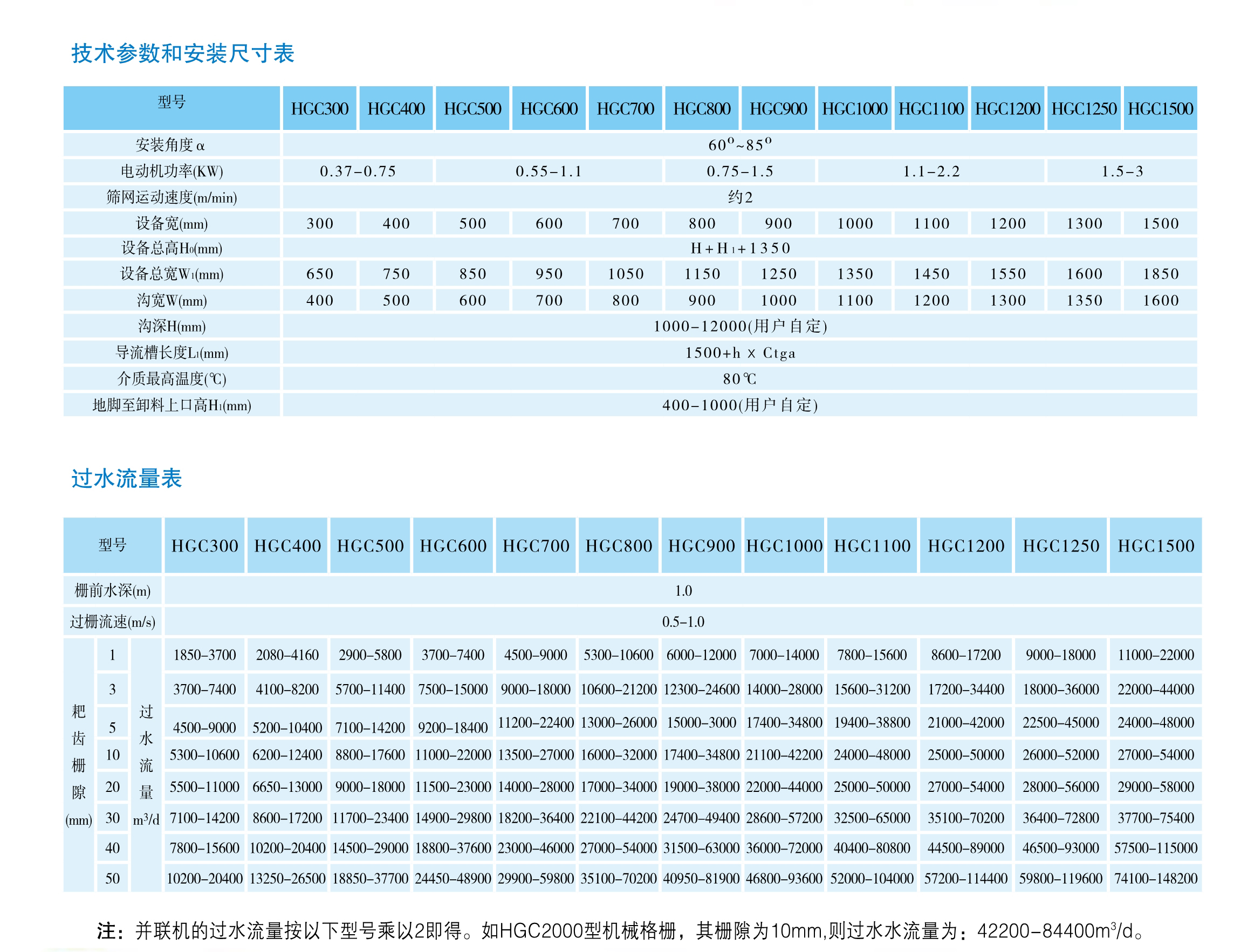
Task: Select the 设备总高 formula H+H1+1350 cell
Action: click(x=739, y=248)
